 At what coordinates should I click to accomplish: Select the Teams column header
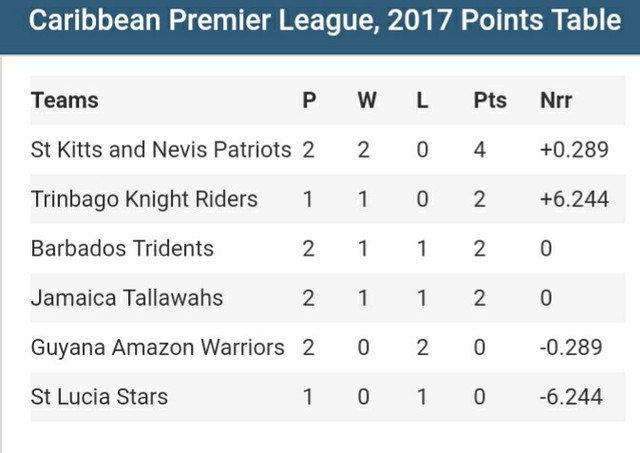point(64,100)
